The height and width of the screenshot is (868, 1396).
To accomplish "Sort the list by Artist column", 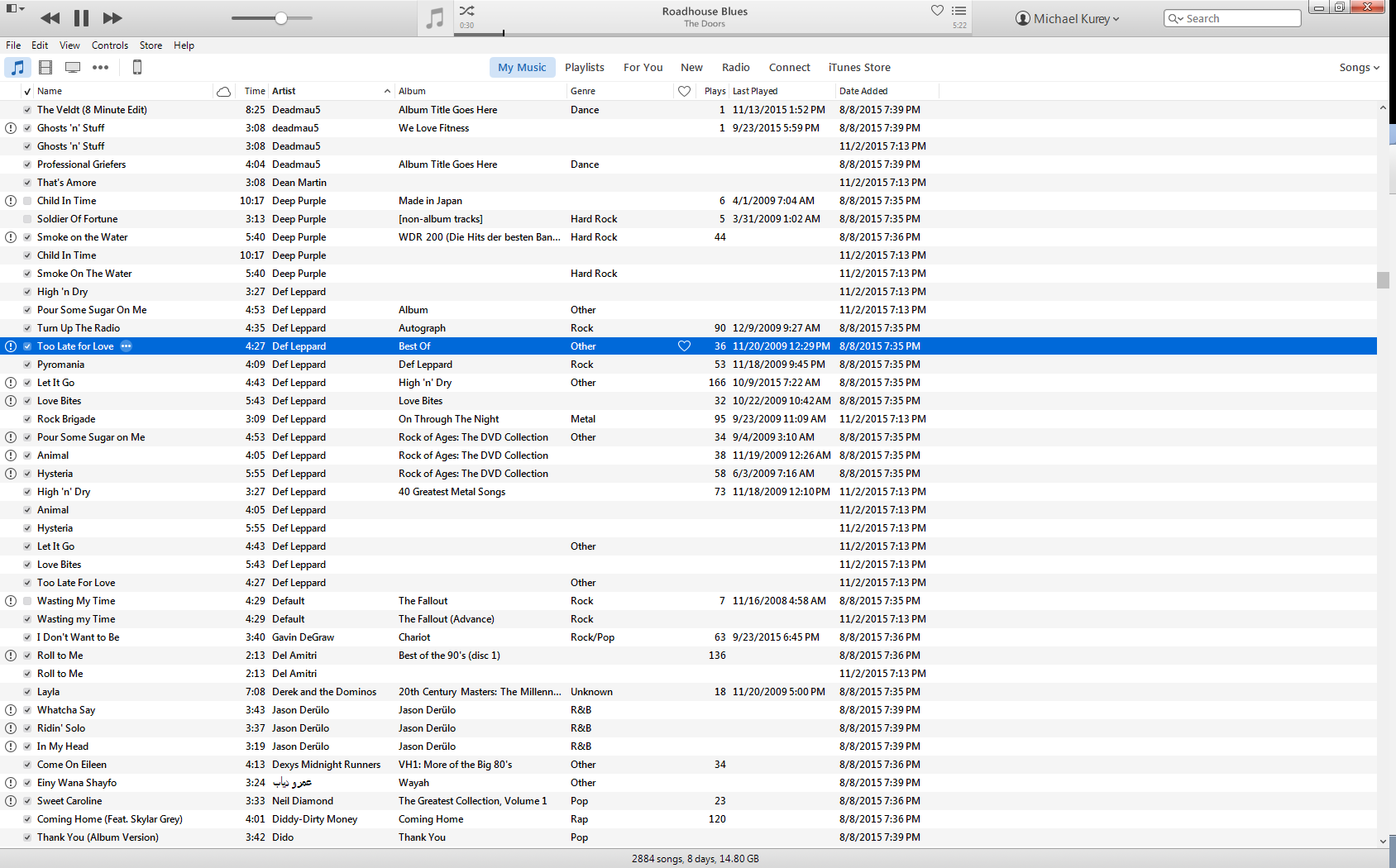I will tap(331, 92).
